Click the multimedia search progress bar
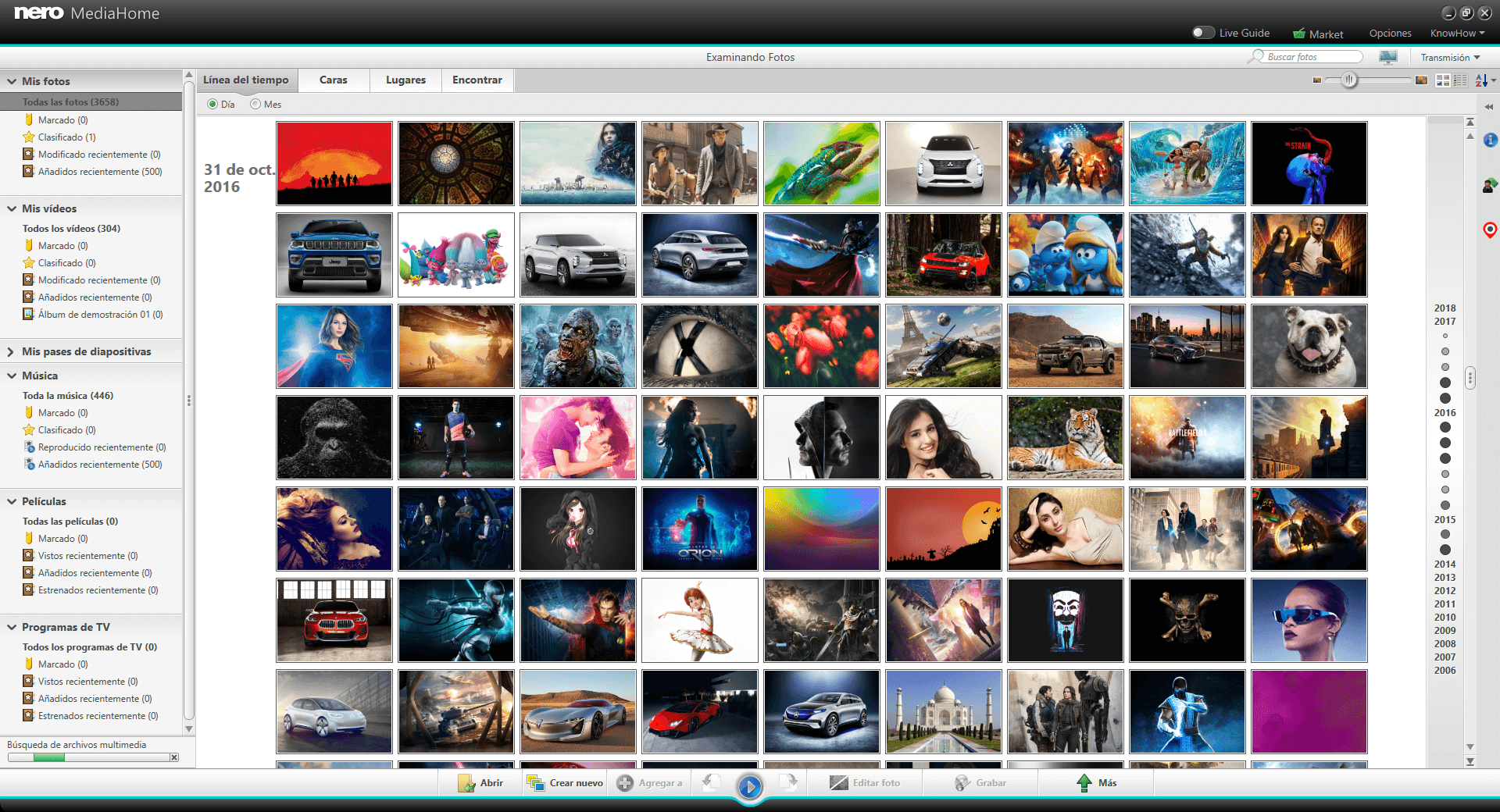Screen dimensions: 1500x812 (x=89, y=757)
